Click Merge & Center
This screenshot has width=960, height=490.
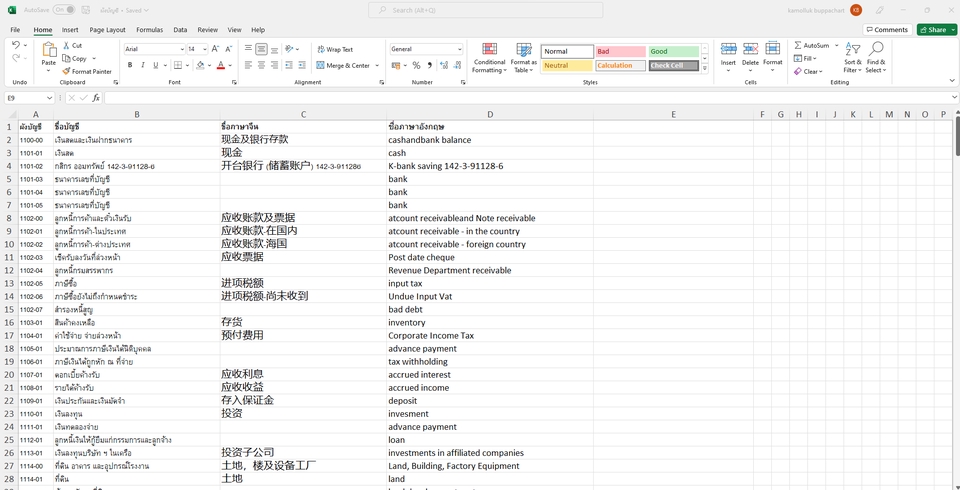343,66
